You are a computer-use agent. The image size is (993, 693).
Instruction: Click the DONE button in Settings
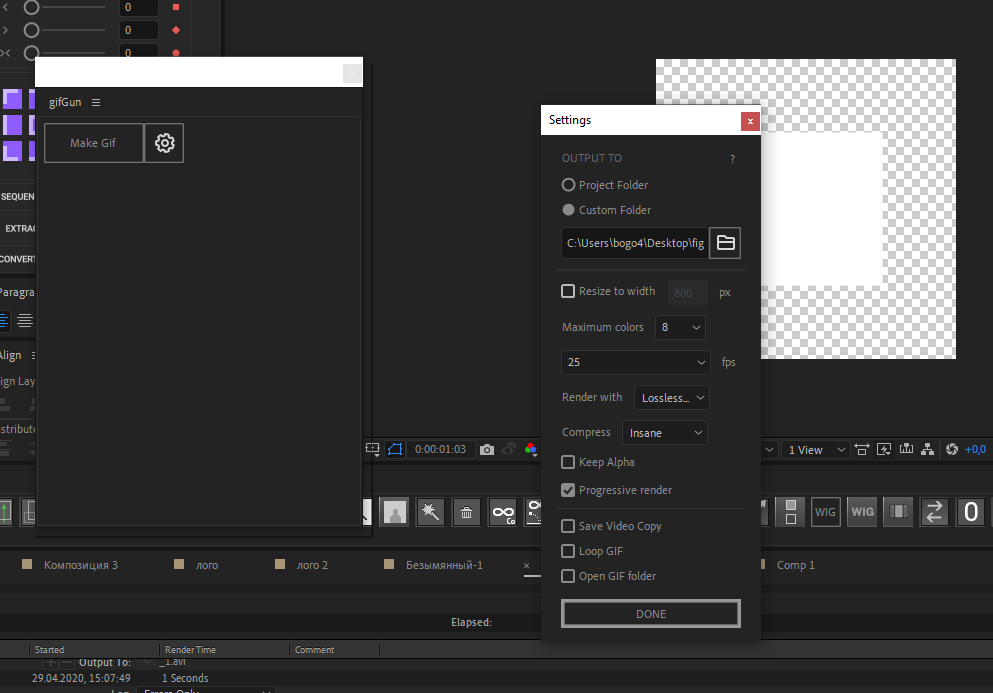(650, 614)
